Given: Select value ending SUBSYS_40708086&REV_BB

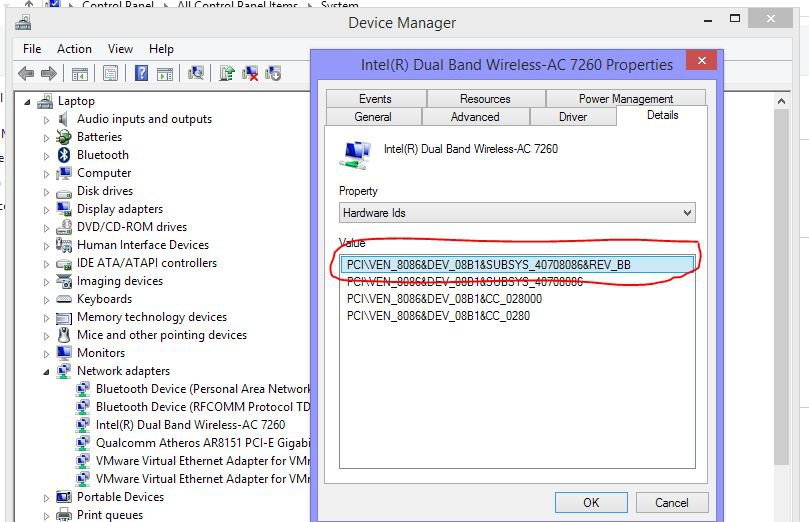Looking at the screenshot, I should (x=517, y=265).
